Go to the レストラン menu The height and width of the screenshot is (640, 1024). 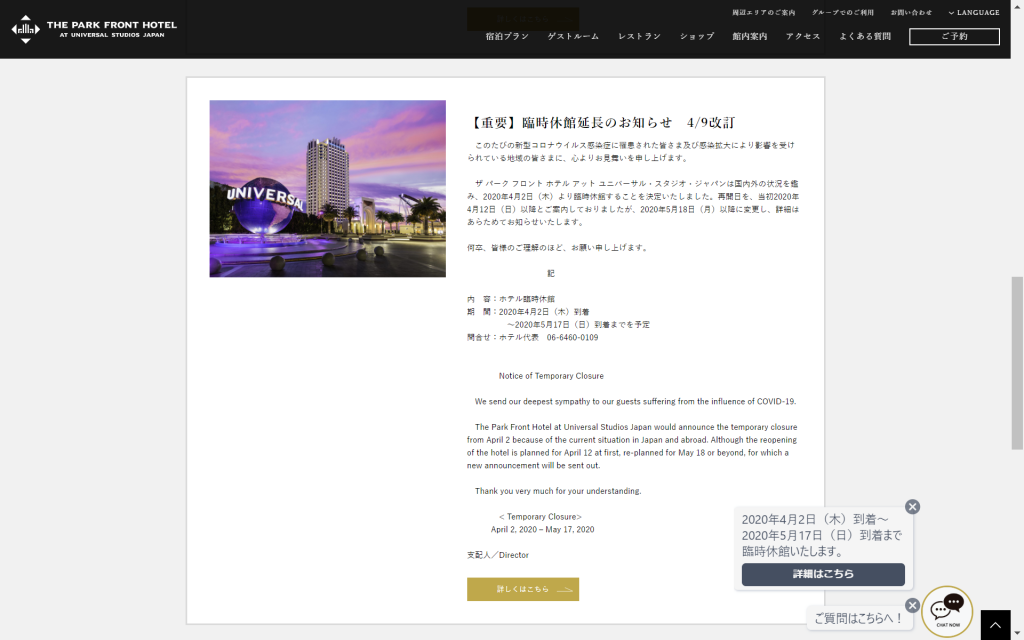pyautogui.click(x=639, y=37)
